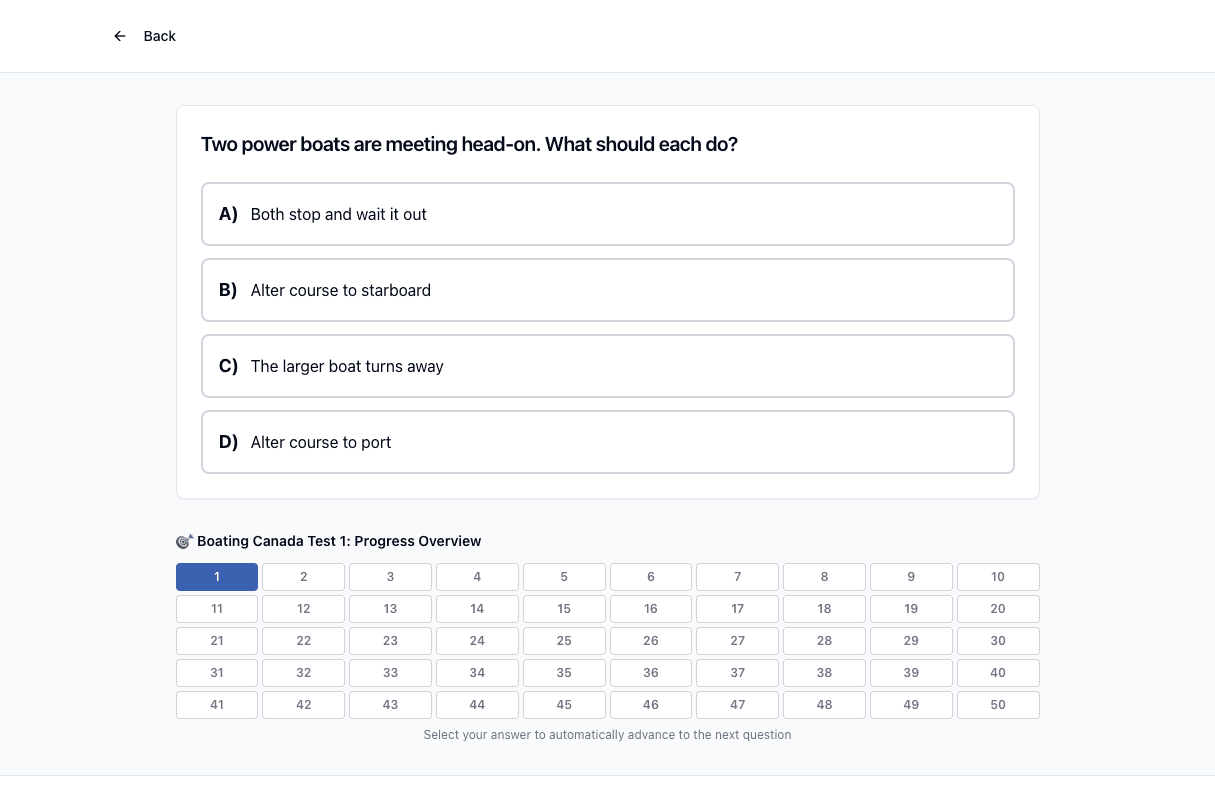Go to question 41

click(x=217, y=705)
